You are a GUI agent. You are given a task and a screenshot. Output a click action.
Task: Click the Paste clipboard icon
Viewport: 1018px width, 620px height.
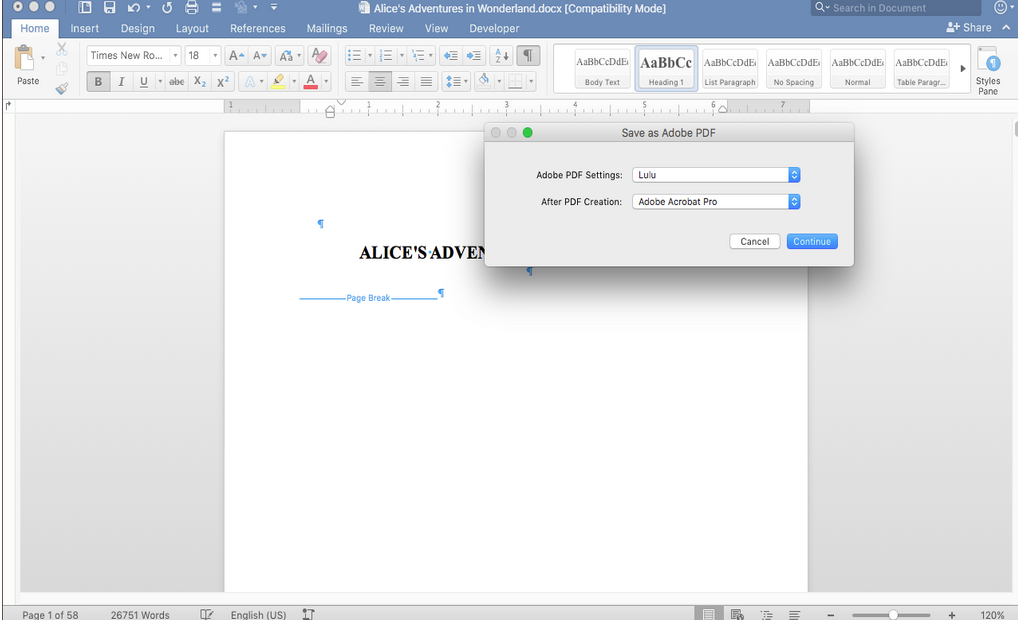click(25, 58)
